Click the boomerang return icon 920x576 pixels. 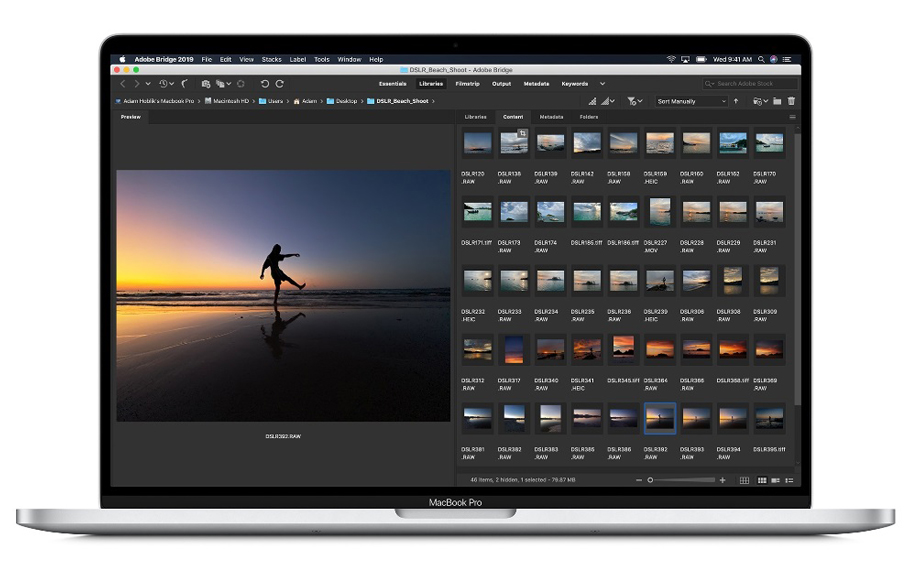click(185, 84)
